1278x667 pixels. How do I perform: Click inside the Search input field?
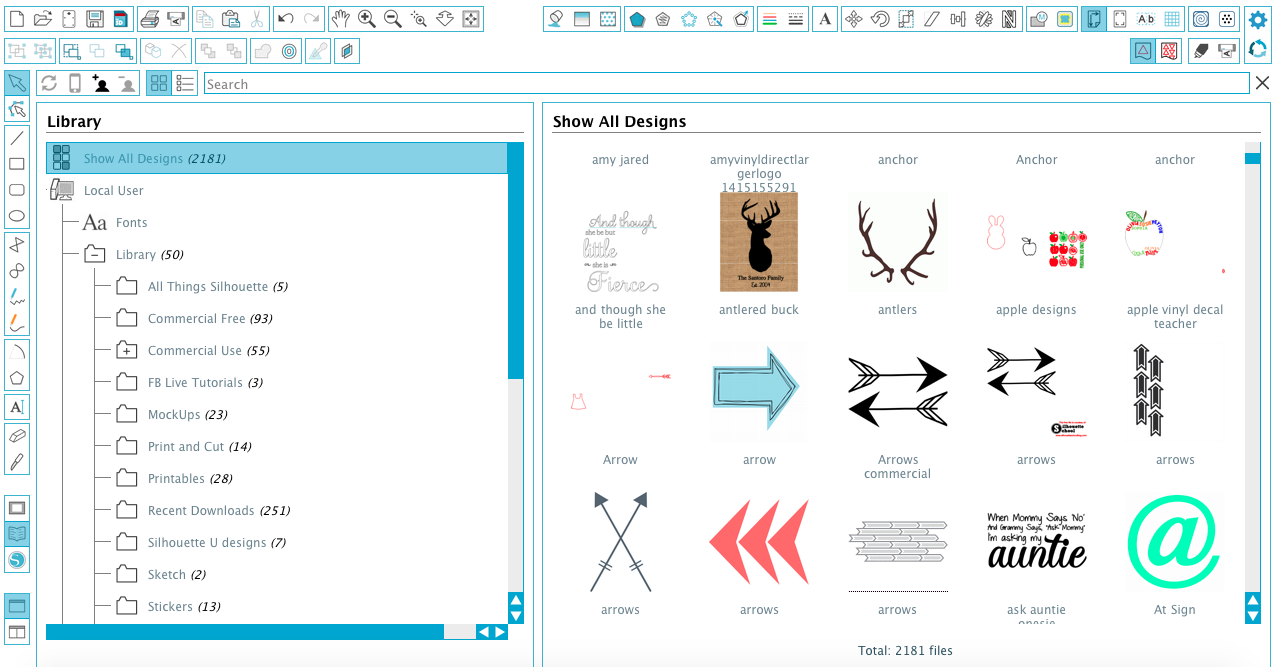click(x=700, y=84)
